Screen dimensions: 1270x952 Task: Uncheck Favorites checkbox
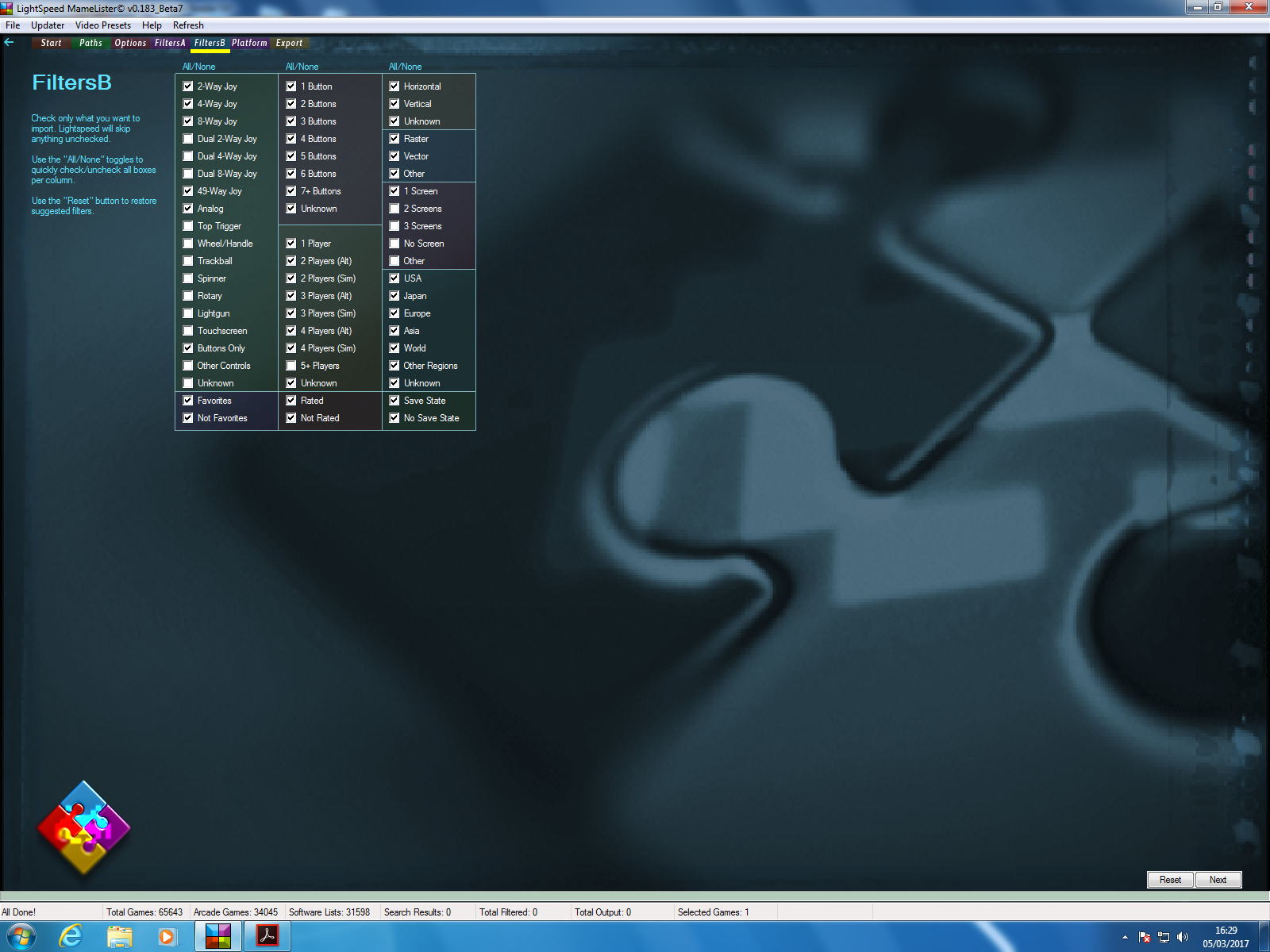tap(188, 401)
